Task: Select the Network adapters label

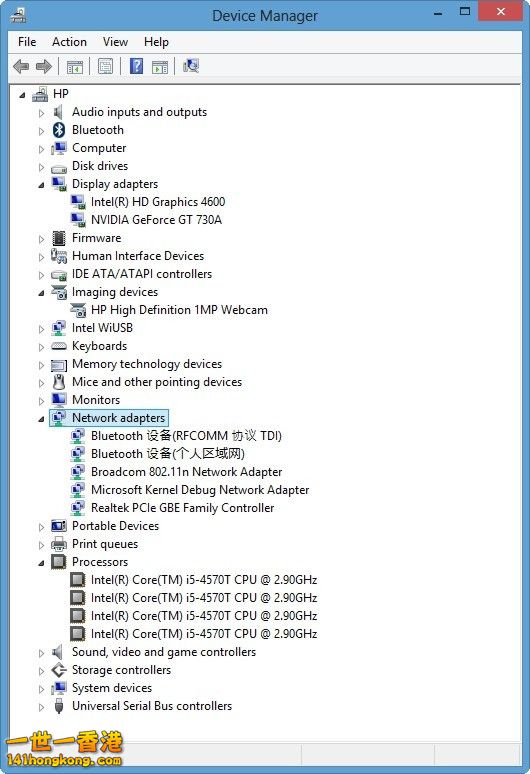Action: click(118, 418)
